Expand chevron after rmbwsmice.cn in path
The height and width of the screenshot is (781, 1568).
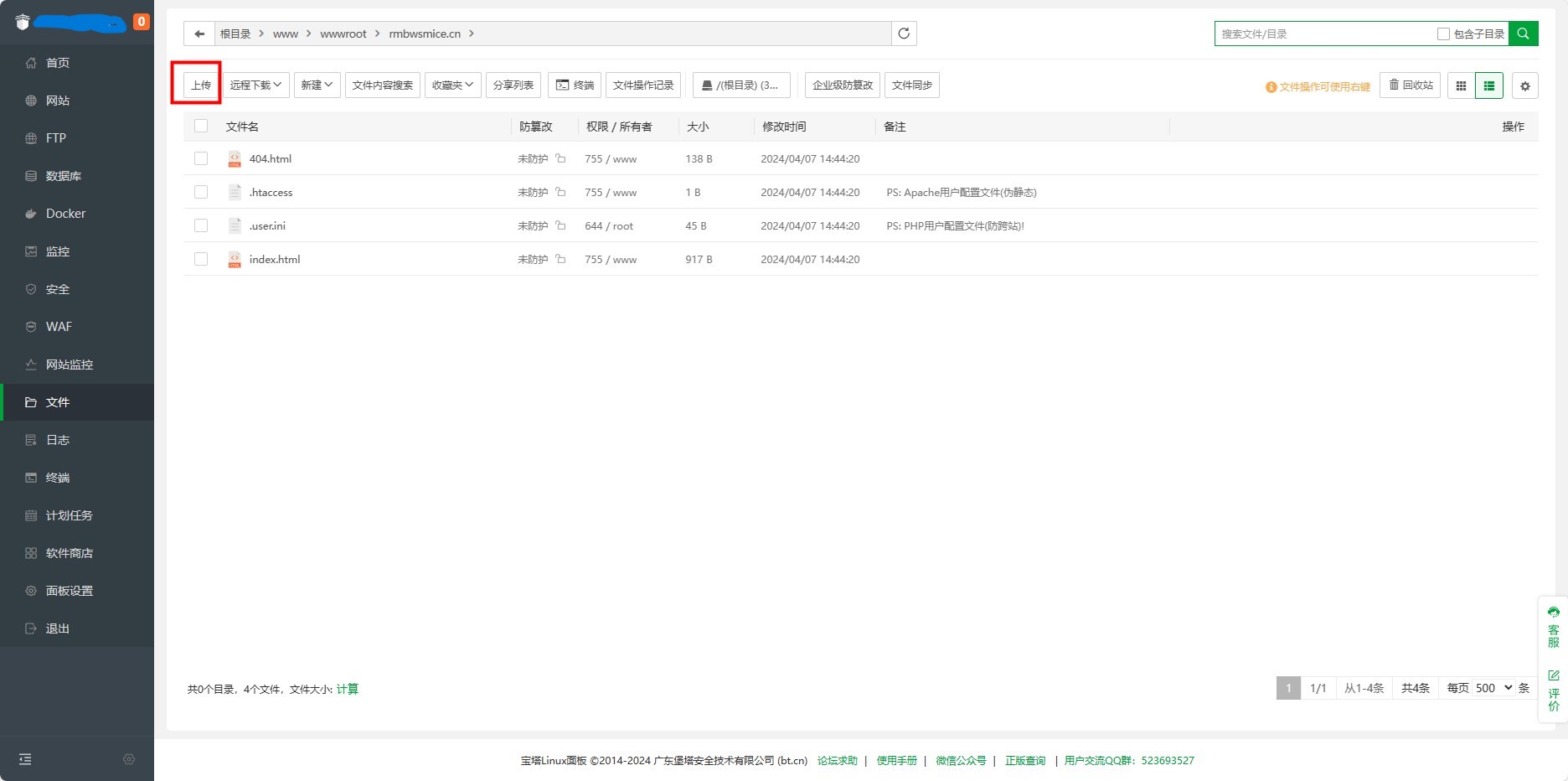coord(472,34)
